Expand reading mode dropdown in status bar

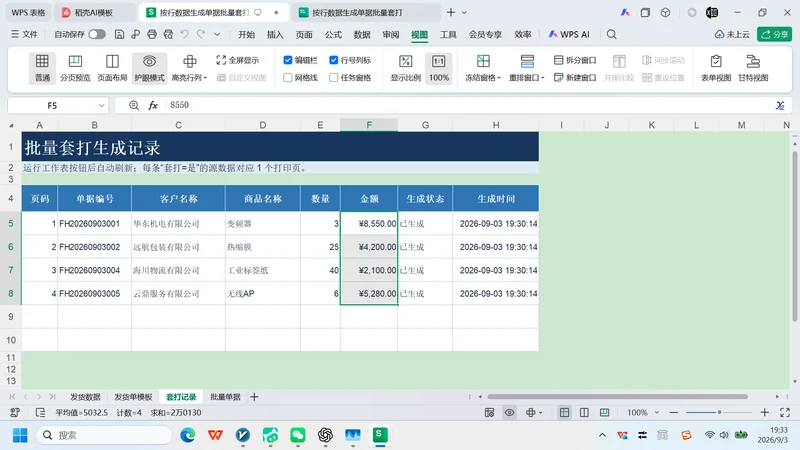(540, 412)
